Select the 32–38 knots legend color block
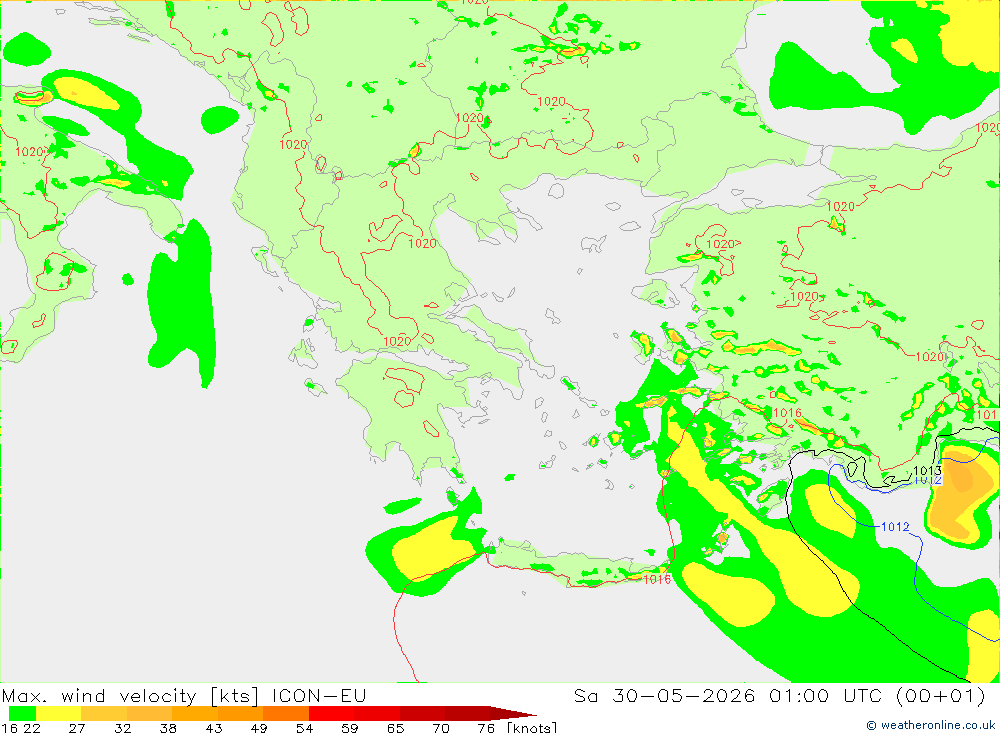 click(x=149, y=713)
